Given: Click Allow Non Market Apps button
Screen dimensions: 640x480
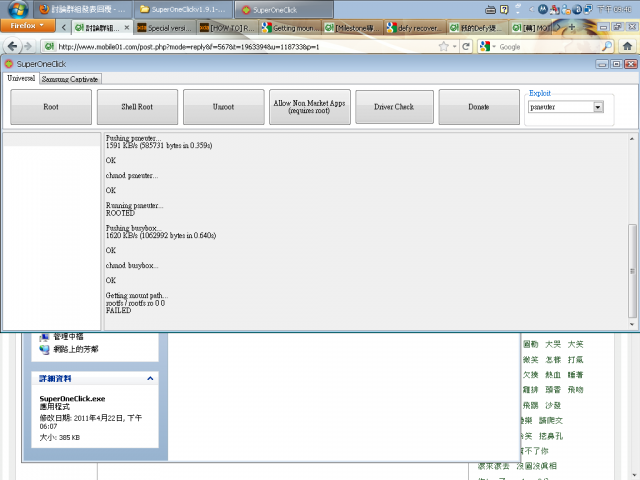Looking at the screenshot, I should tap(310, 107).
